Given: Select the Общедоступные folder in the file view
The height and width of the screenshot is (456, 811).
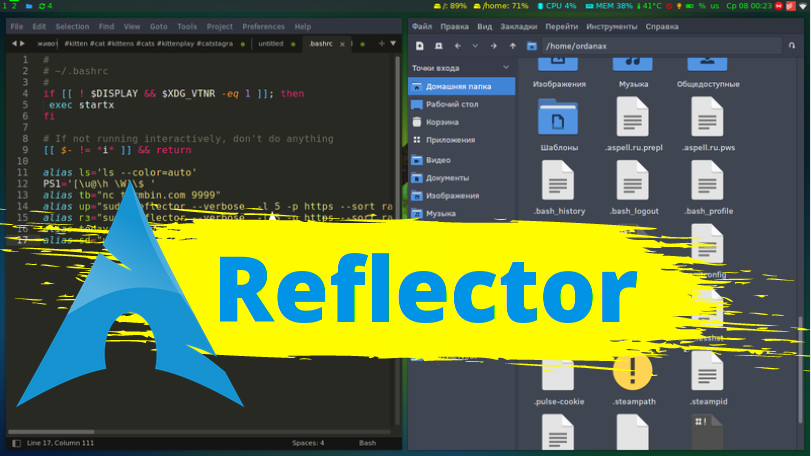Looking at the screenshot, I should 707,65.
